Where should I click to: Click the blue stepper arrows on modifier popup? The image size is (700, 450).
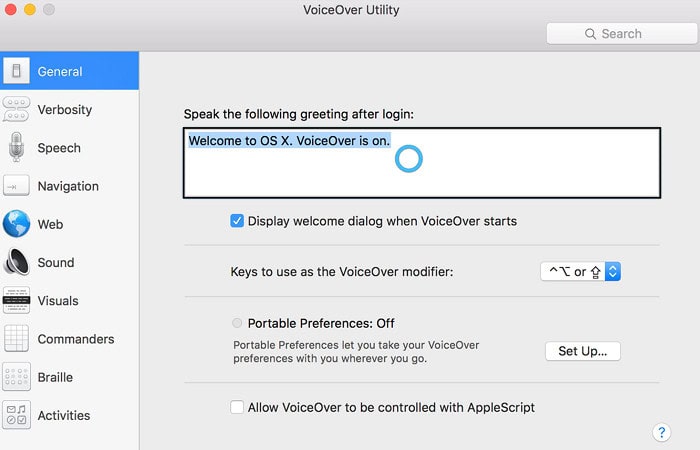(x=613, y=271)
